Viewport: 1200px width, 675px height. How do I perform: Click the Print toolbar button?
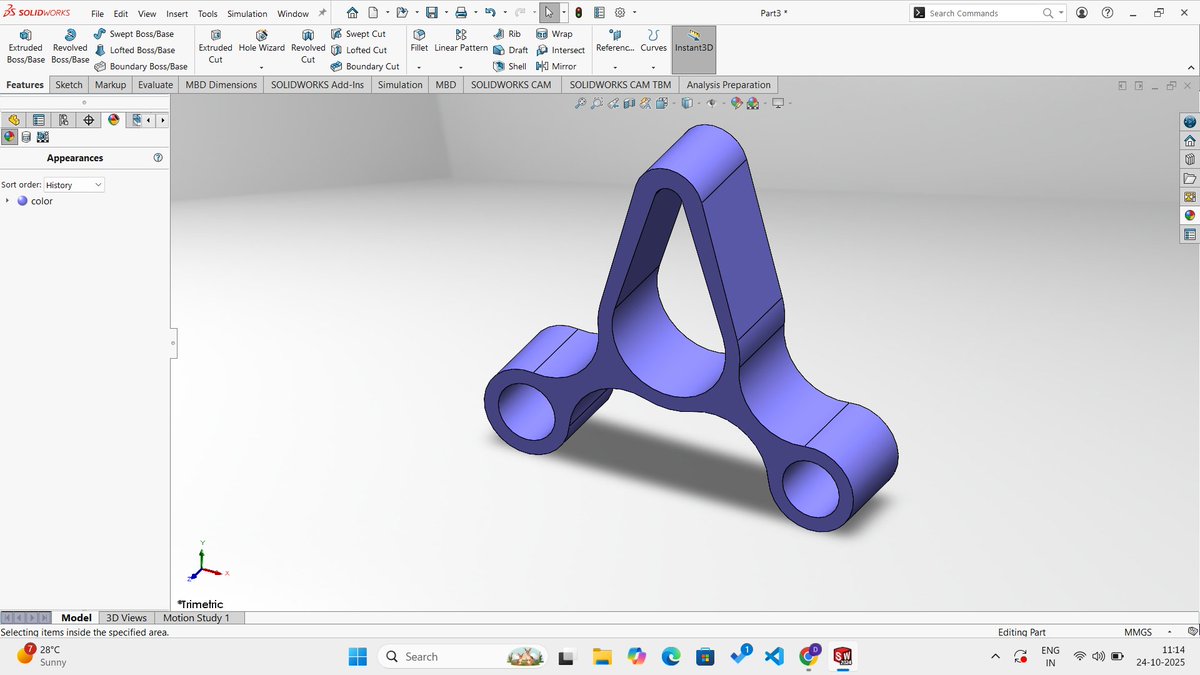click(461, 13)
